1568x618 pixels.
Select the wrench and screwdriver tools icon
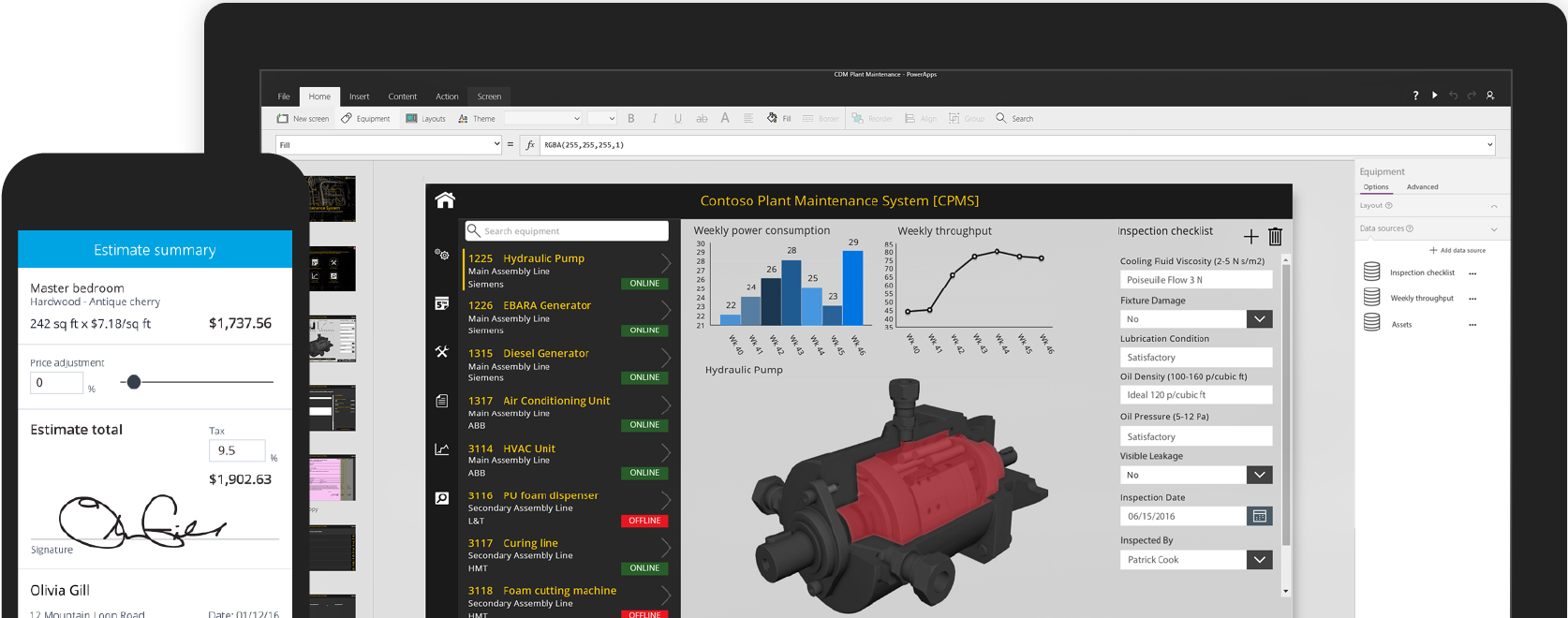coord(442,352)
